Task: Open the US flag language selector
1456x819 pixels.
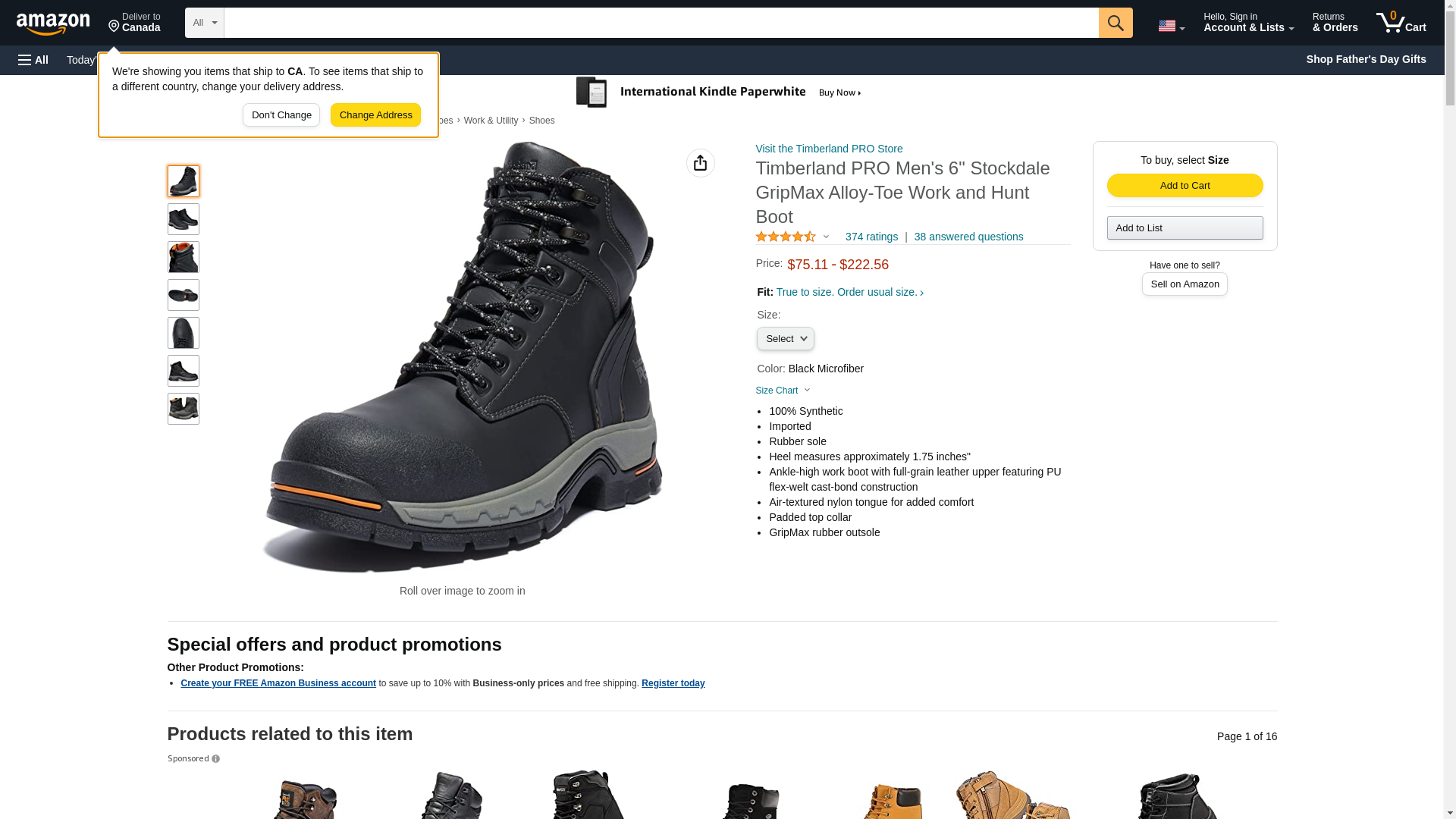Action: point(1171,26)
